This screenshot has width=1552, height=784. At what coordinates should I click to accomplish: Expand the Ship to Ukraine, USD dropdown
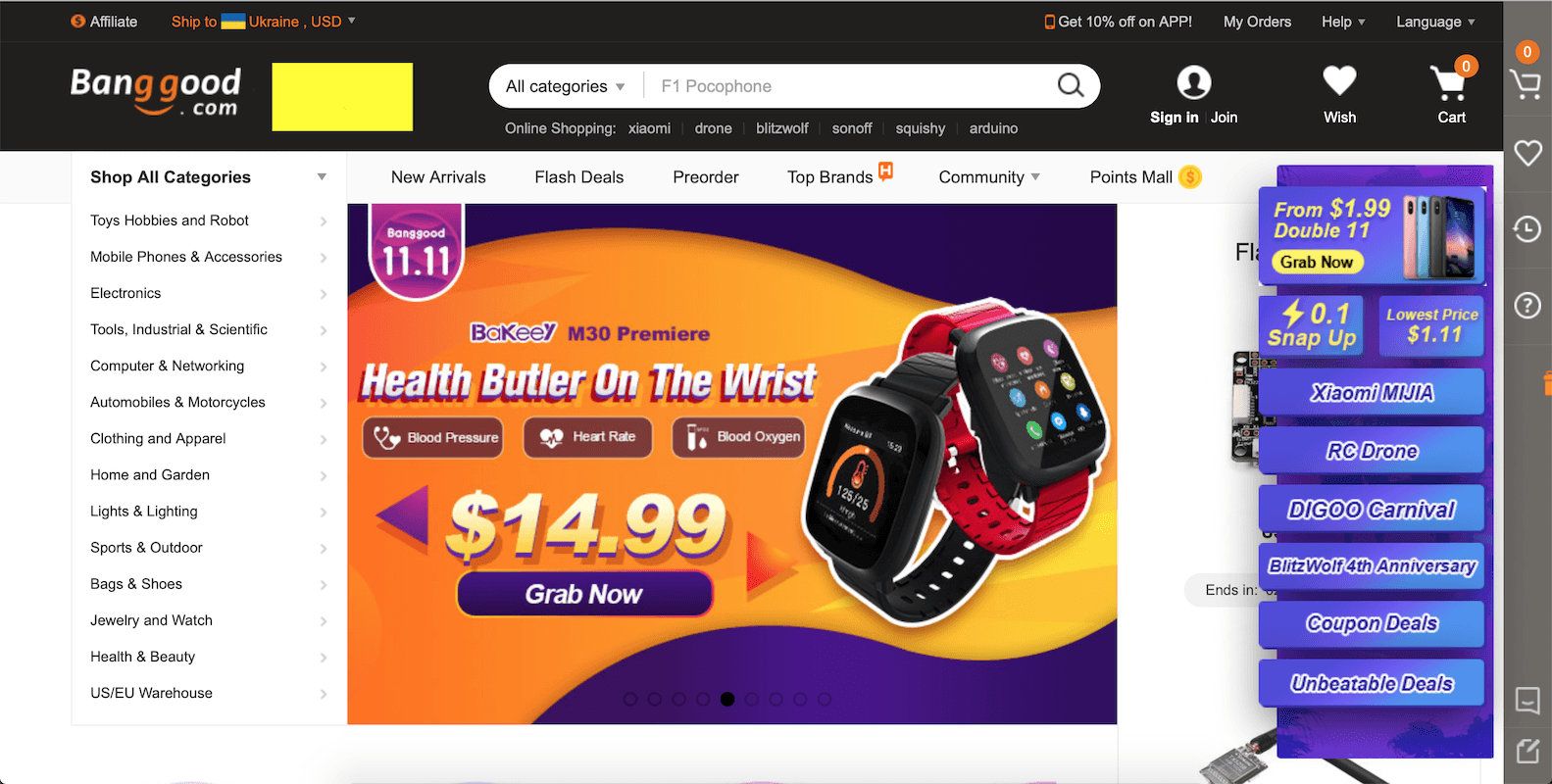(x=264, y=22)
